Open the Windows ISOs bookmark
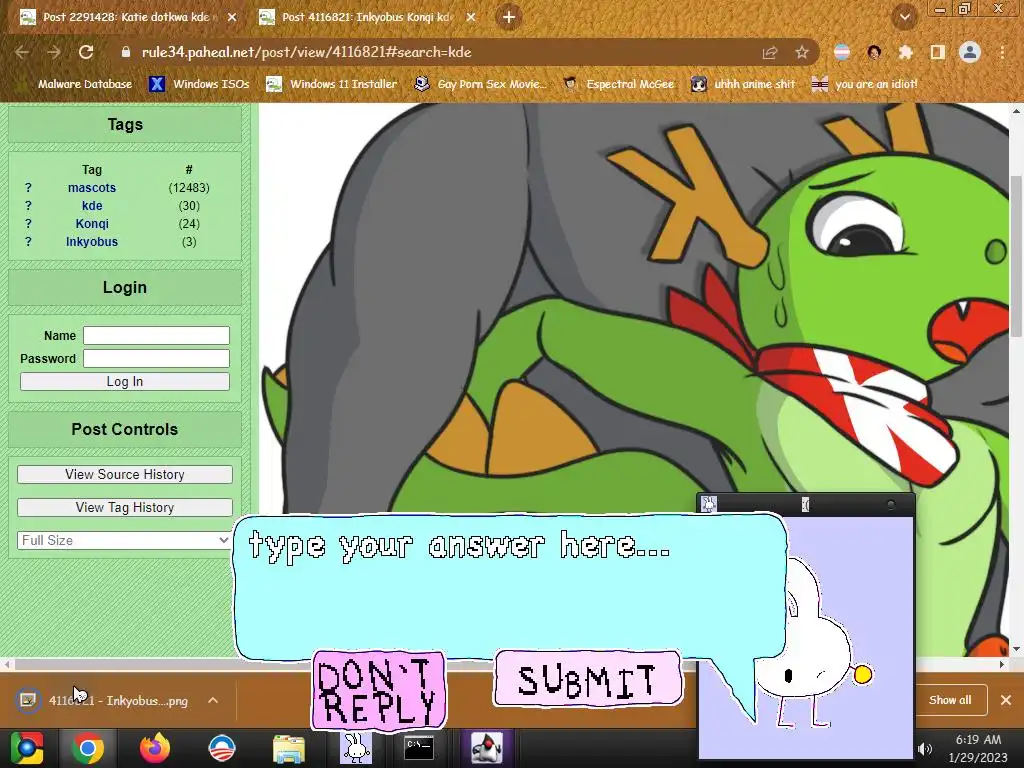Viewport: 1024px width, 768px height. pos(200,84)
